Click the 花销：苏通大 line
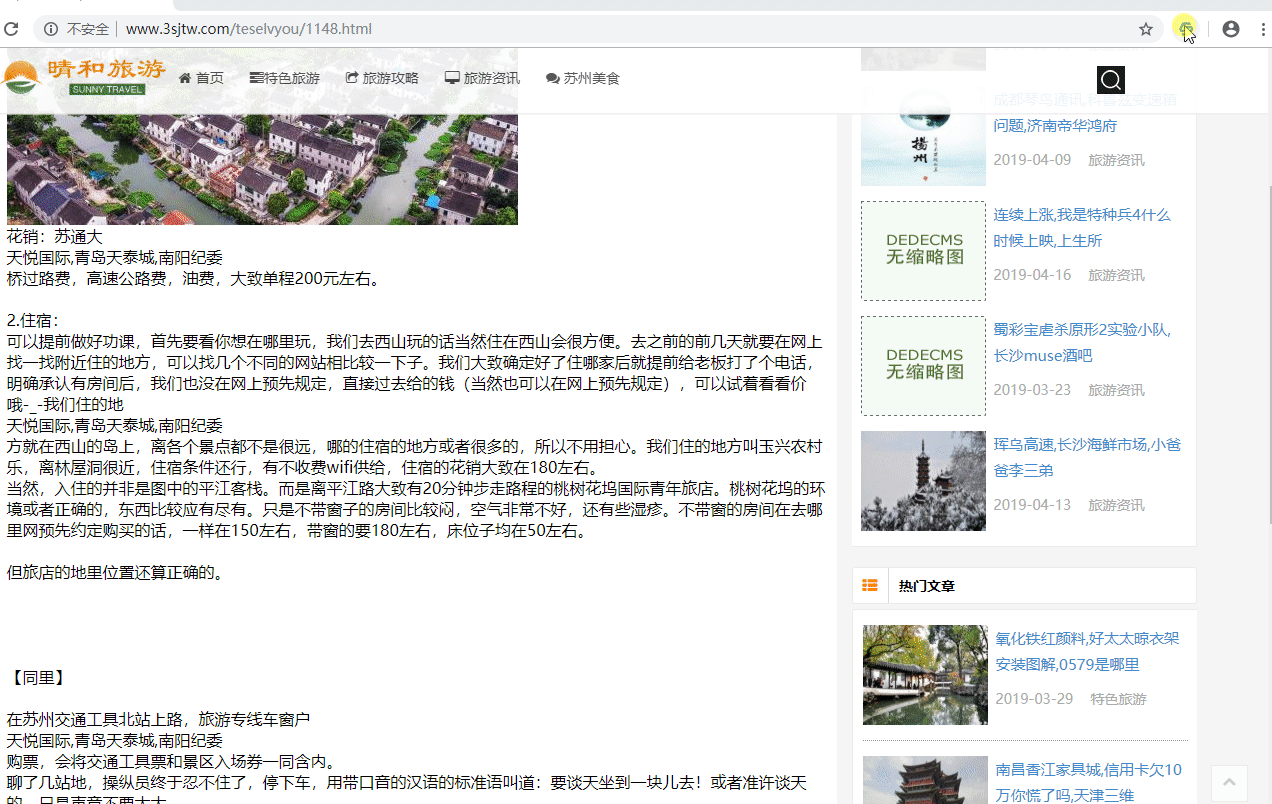The image size is (1272, 804). click(55, 237)
